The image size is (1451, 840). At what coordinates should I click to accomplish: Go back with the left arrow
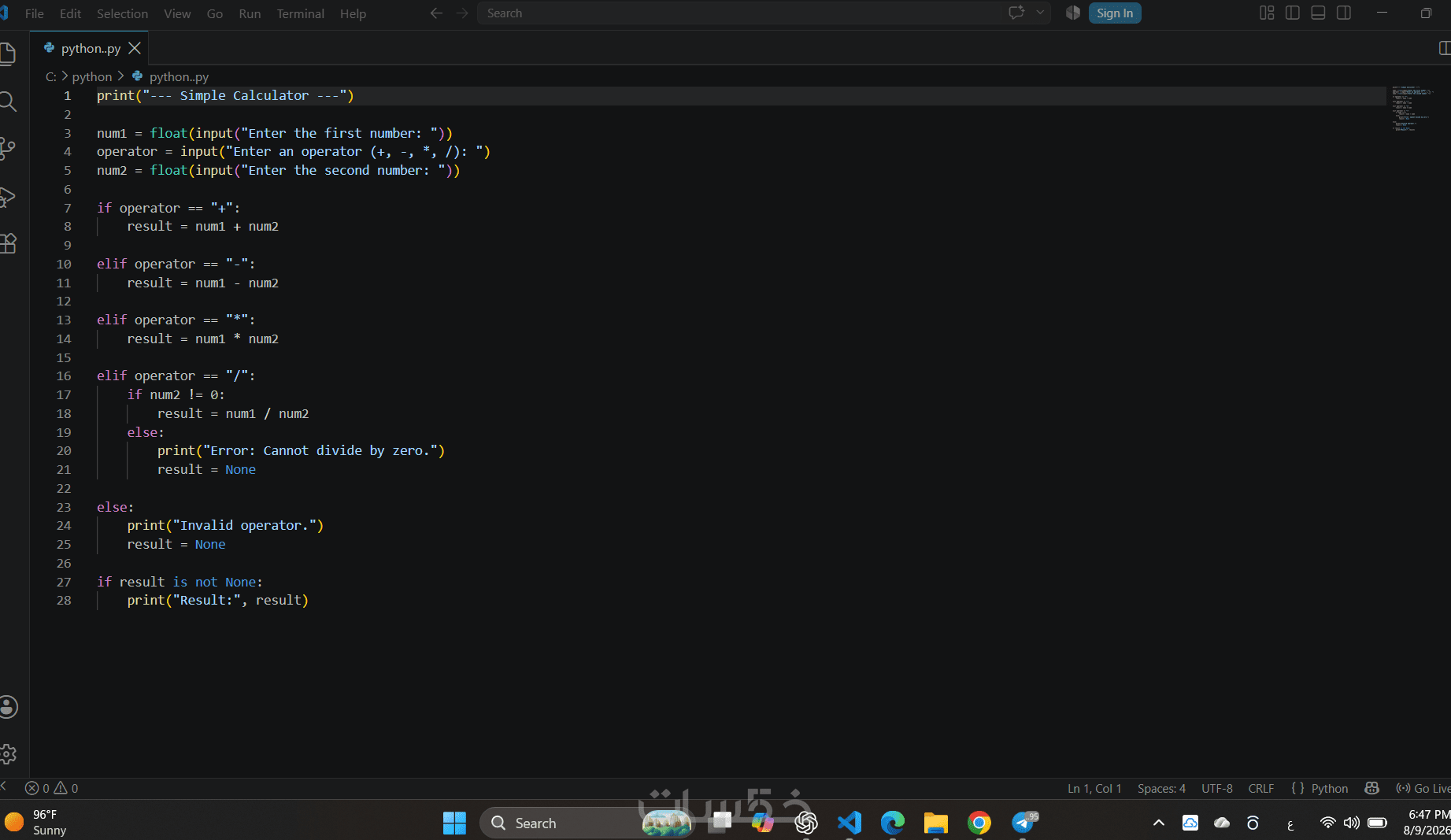(436, 13)
